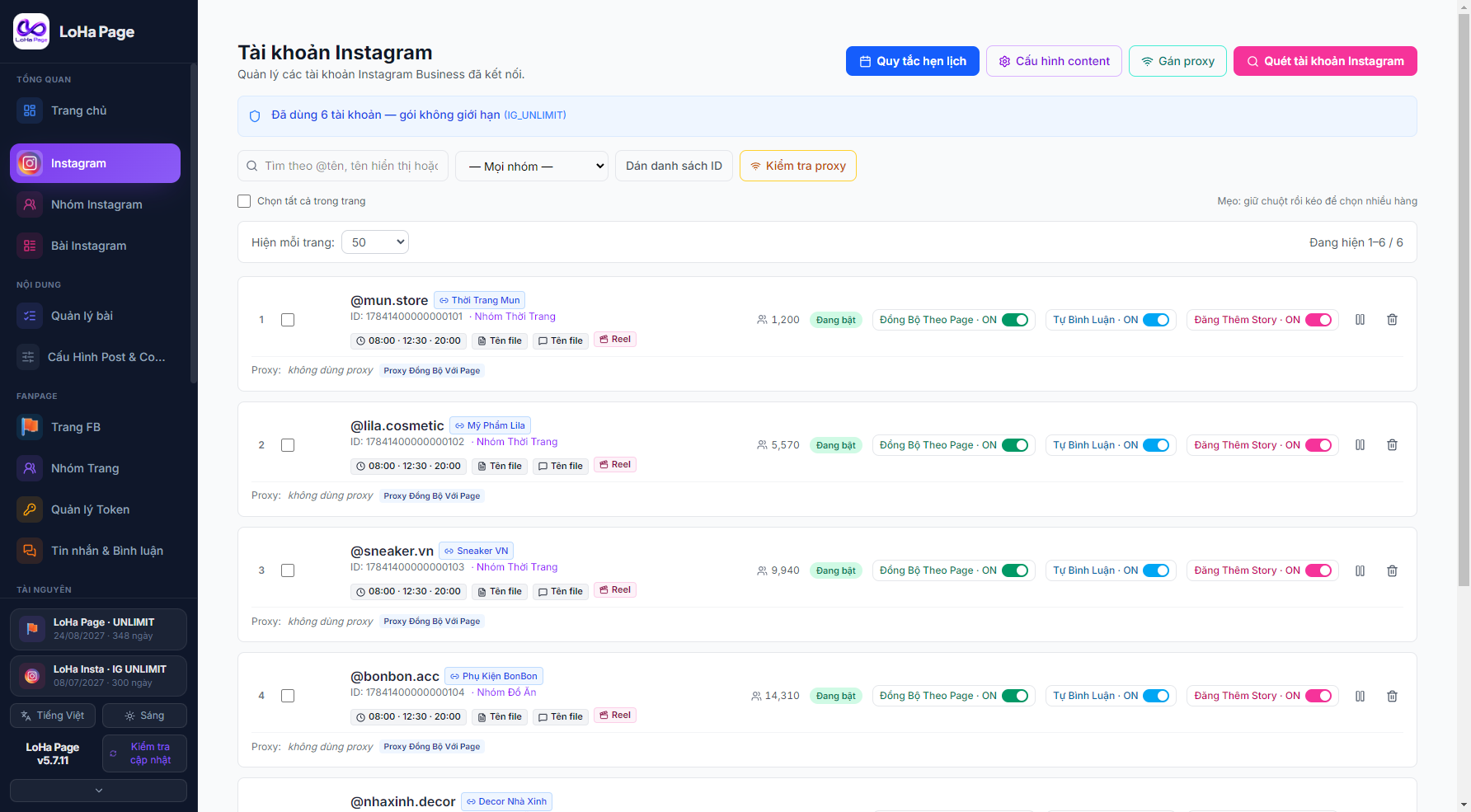
Task: Expand the sidebar bottom chevron panel
Action: [x=98, y=791]
